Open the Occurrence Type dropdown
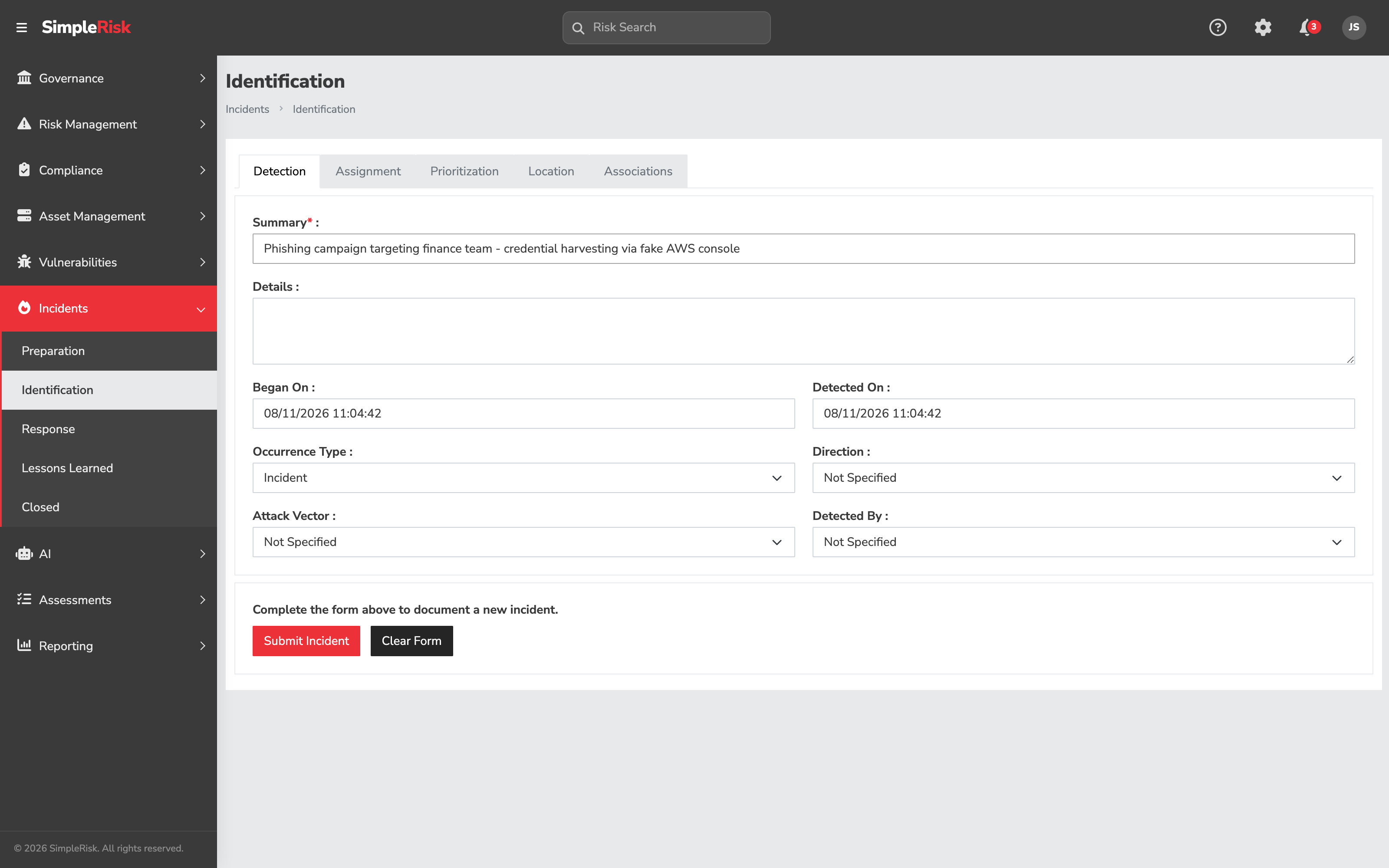This screenshot has width=1389, height=868. click(523, 478)
